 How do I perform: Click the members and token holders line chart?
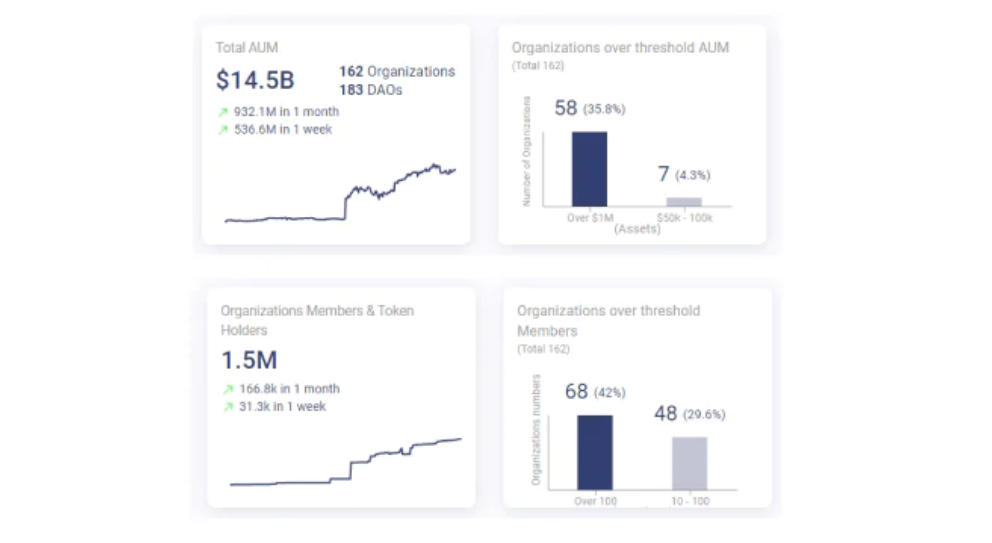click(345, 462)
